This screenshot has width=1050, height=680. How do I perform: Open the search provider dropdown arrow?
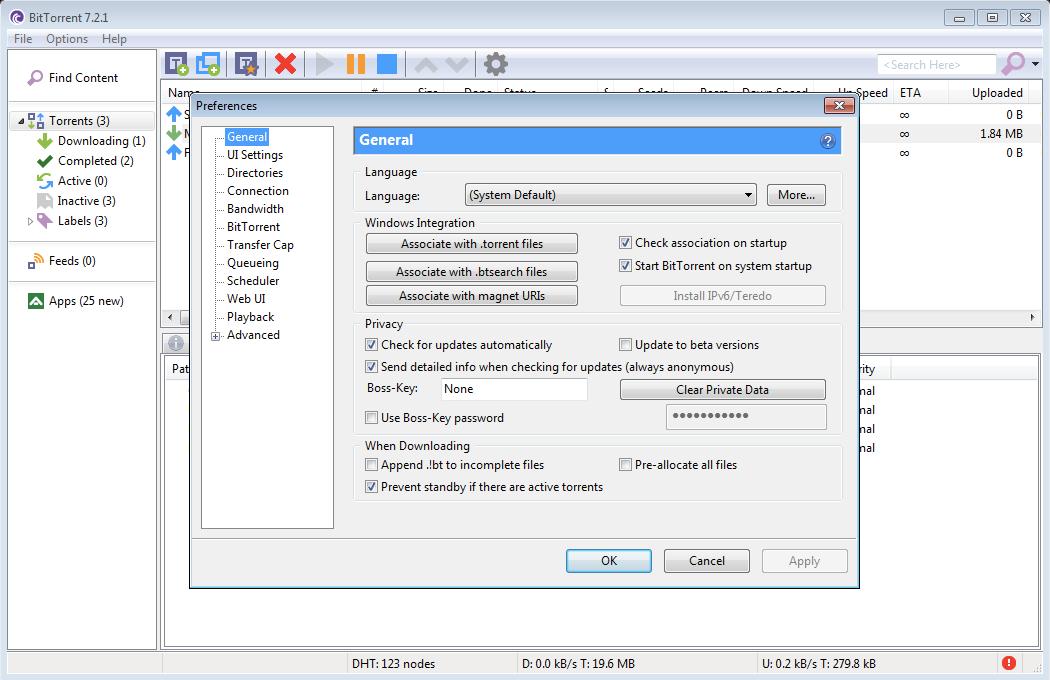[x=1035, y=64]
